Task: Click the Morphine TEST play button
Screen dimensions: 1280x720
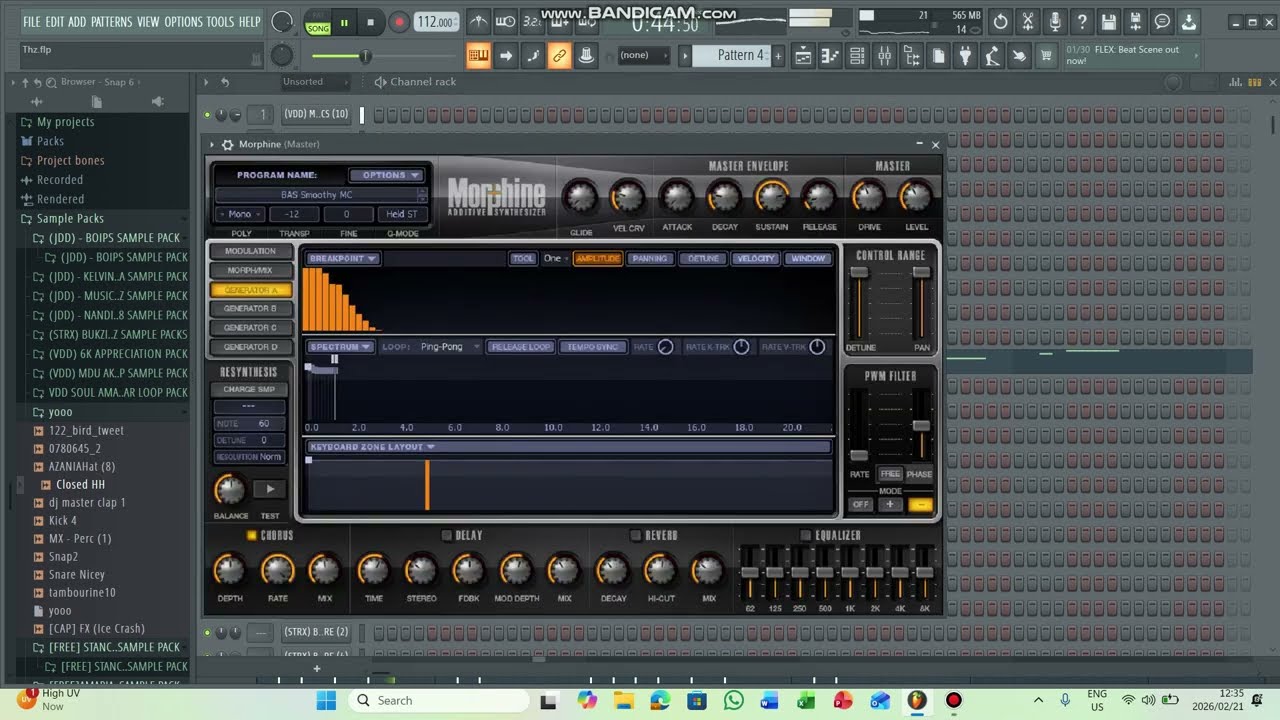Action: (270, 489)
